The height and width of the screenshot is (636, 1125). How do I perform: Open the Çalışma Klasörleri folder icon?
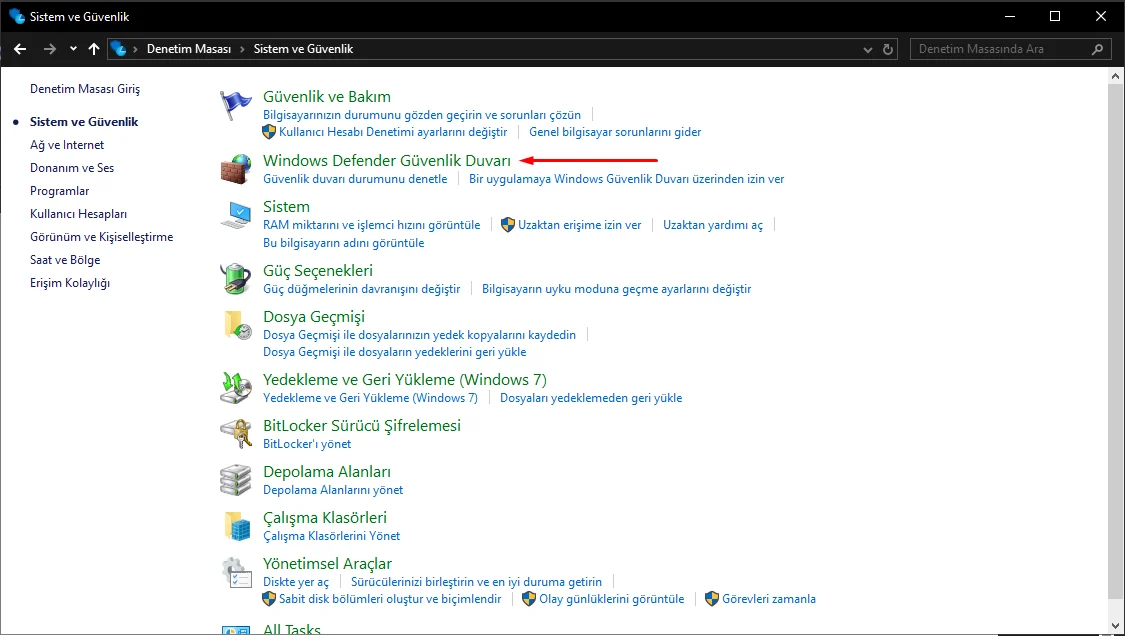237,526
